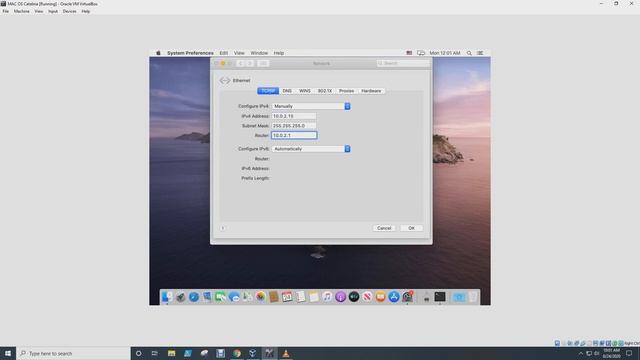Open the Calendar icon in the Dock

(x=287, y=297)
